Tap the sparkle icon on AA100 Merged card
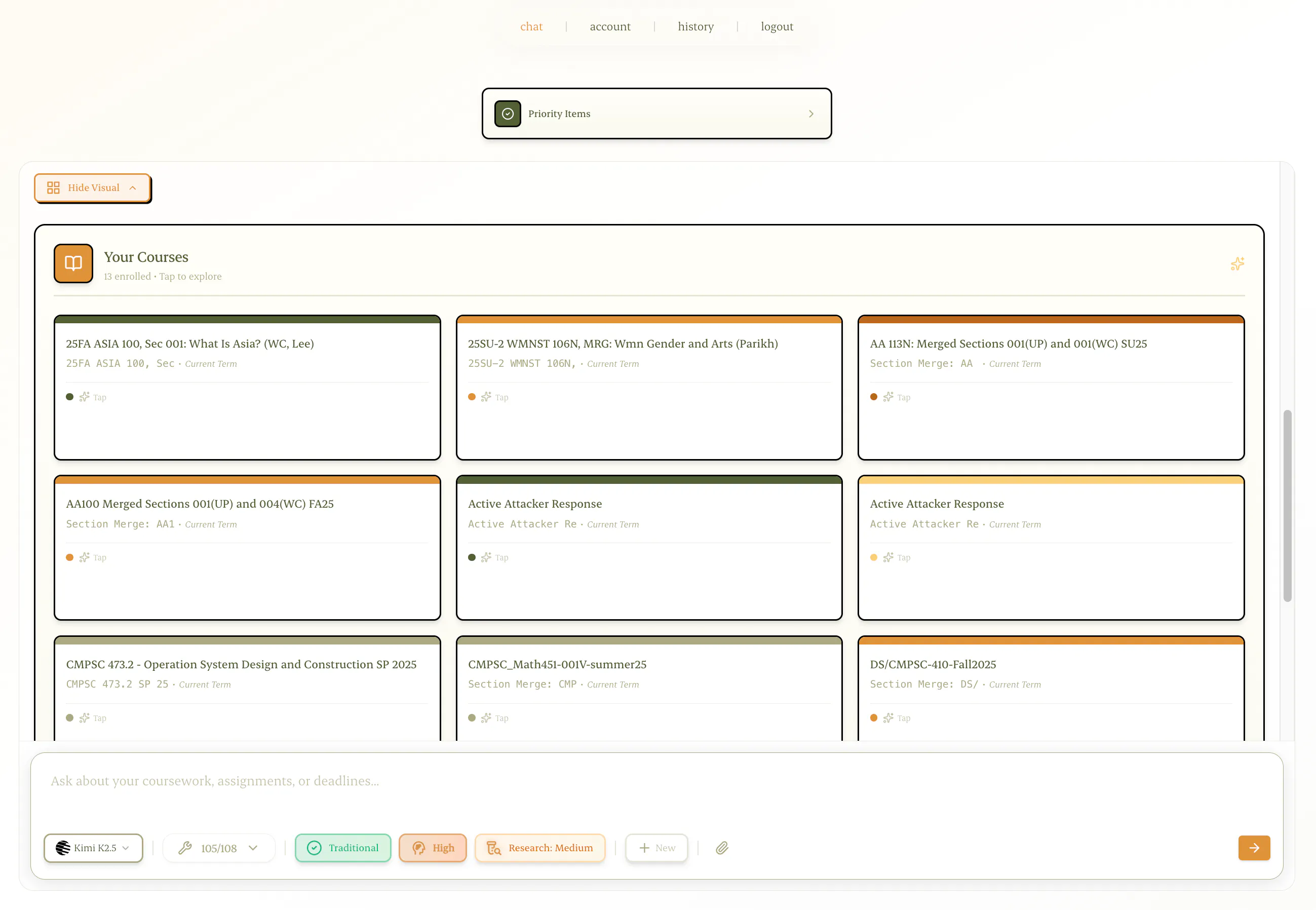Image resolution: width=1316 pixels, height=910 pixels. pyautogui.click(x=85, y=557)
